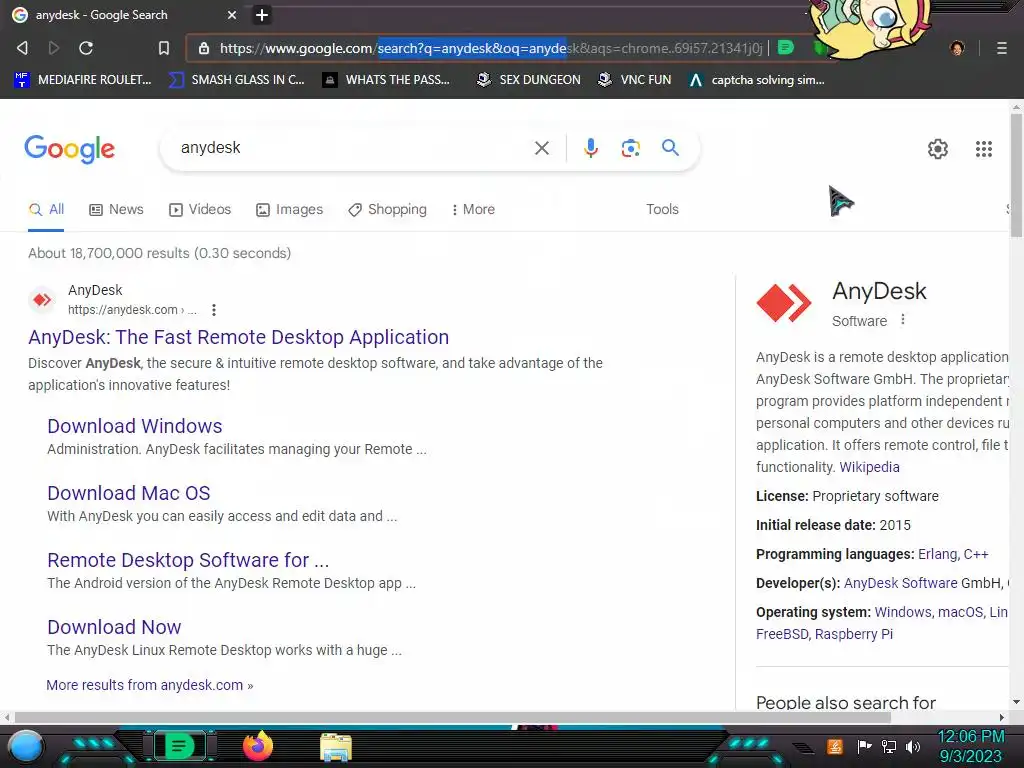1024x768 pixels.
Task: Open the Erlang programming language link
Action: point(936,554)
